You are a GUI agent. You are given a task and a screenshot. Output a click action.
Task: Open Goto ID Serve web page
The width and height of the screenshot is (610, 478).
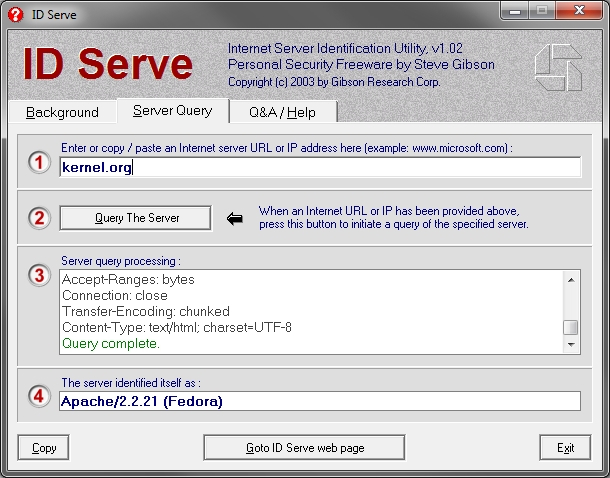pos(304,448)
